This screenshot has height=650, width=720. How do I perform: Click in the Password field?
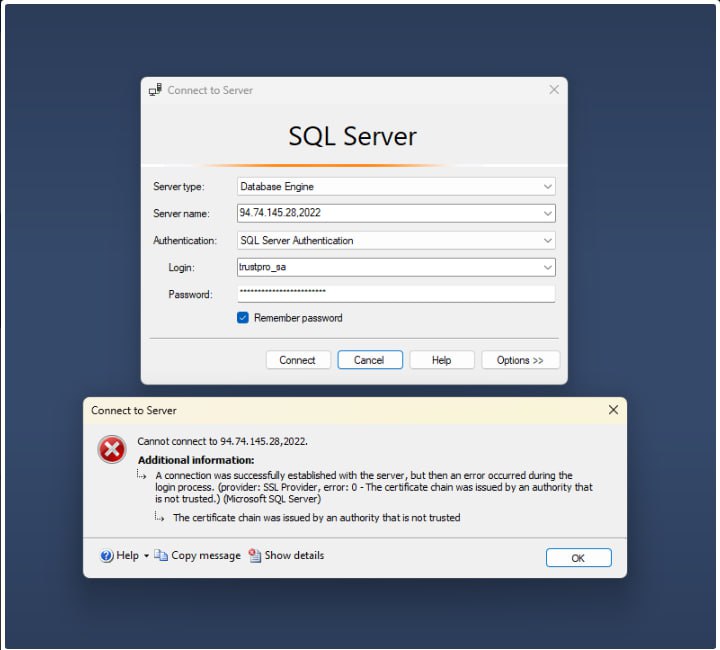(396, 294)
